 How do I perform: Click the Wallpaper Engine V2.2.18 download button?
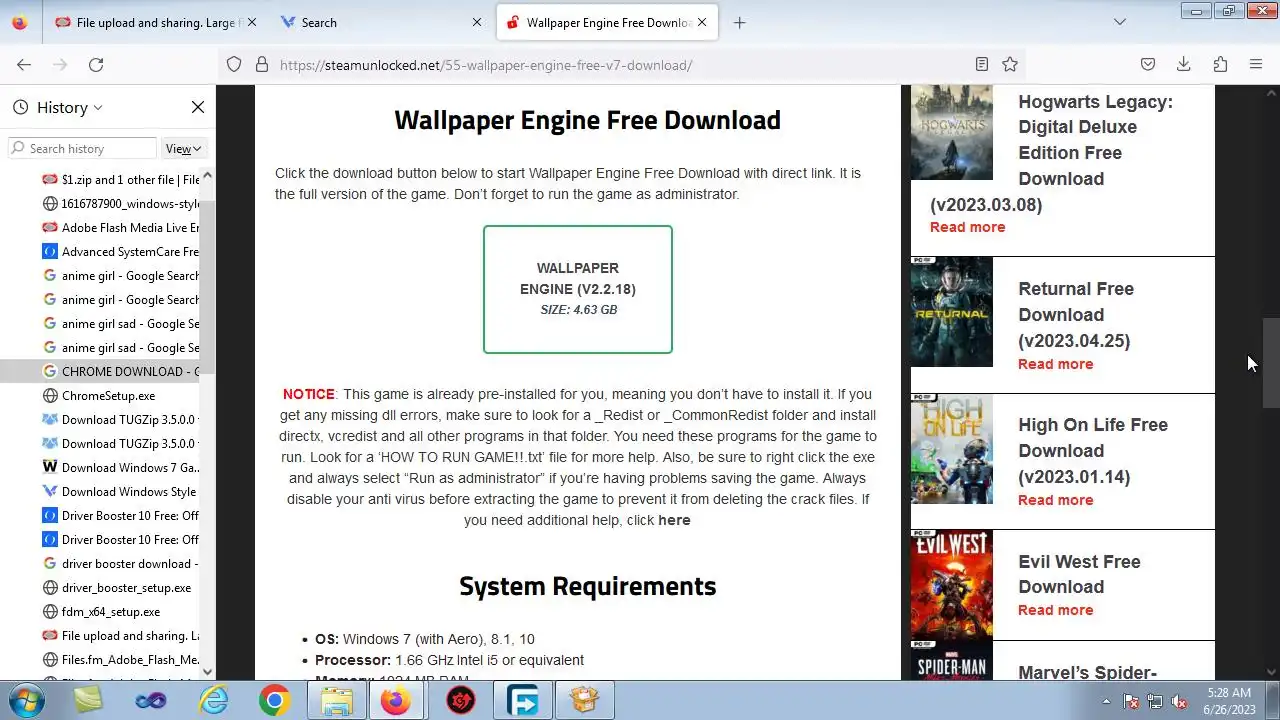[578, 289]
